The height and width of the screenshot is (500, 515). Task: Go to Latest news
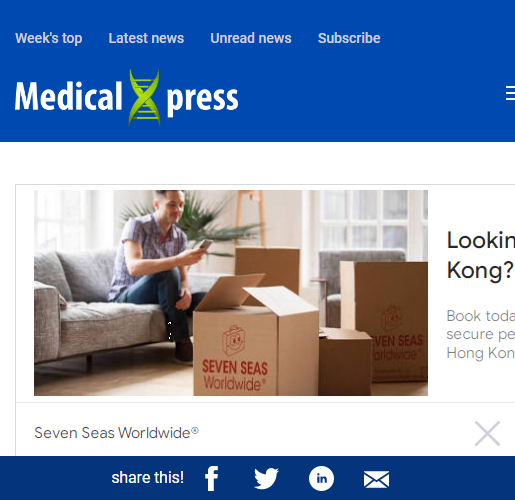click(x=146, y=38)
